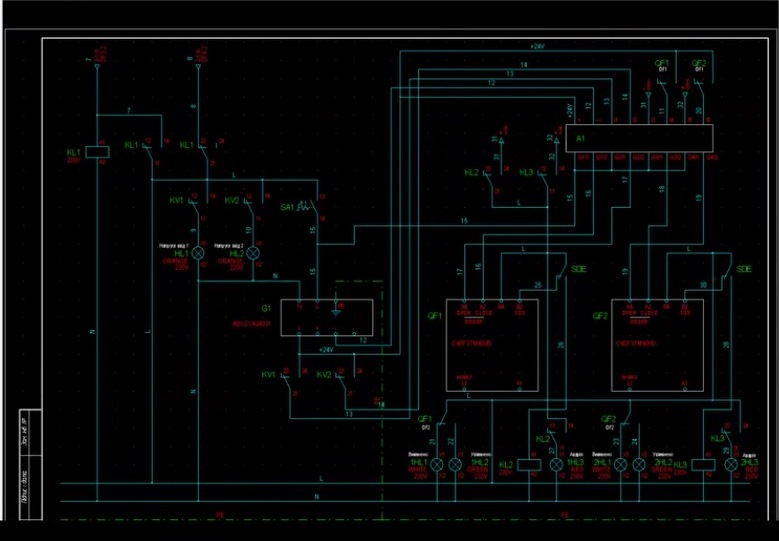The height and width of the screenshot is (541, 779).
Task: Select the A1 controller module rectangle
Action: pyautogui.click(x=639, y=138)
